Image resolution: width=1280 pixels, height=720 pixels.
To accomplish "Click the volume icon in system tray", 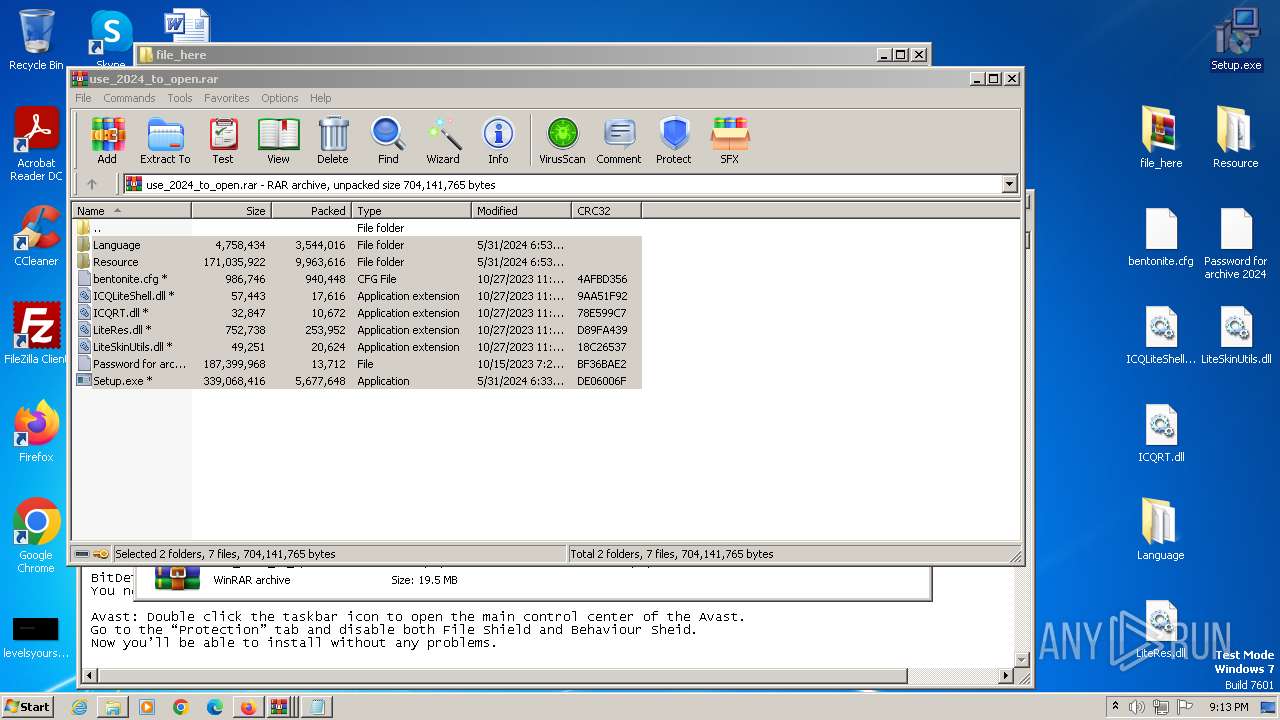I will click(1137, 707).
